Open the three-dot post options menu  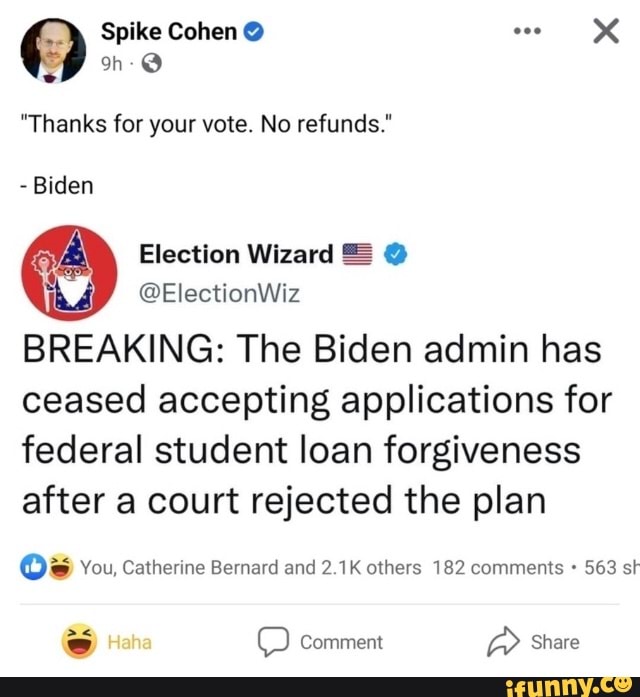coord(528,32)
